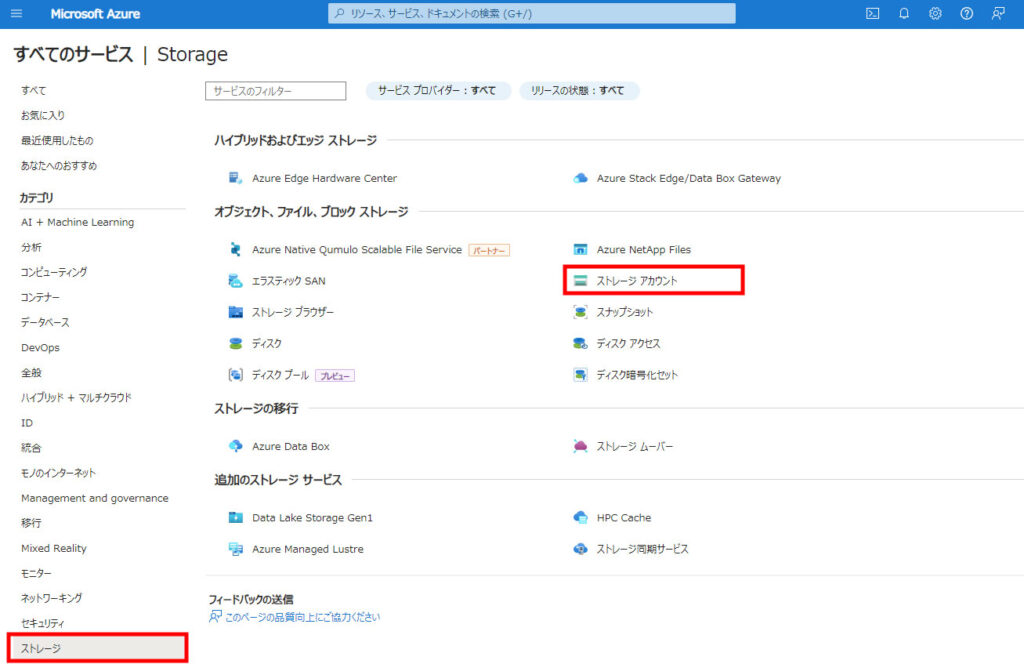Select the 移行 category
Image resolution: width=1024 pixels, height=664 pixels.
point(31,523)
